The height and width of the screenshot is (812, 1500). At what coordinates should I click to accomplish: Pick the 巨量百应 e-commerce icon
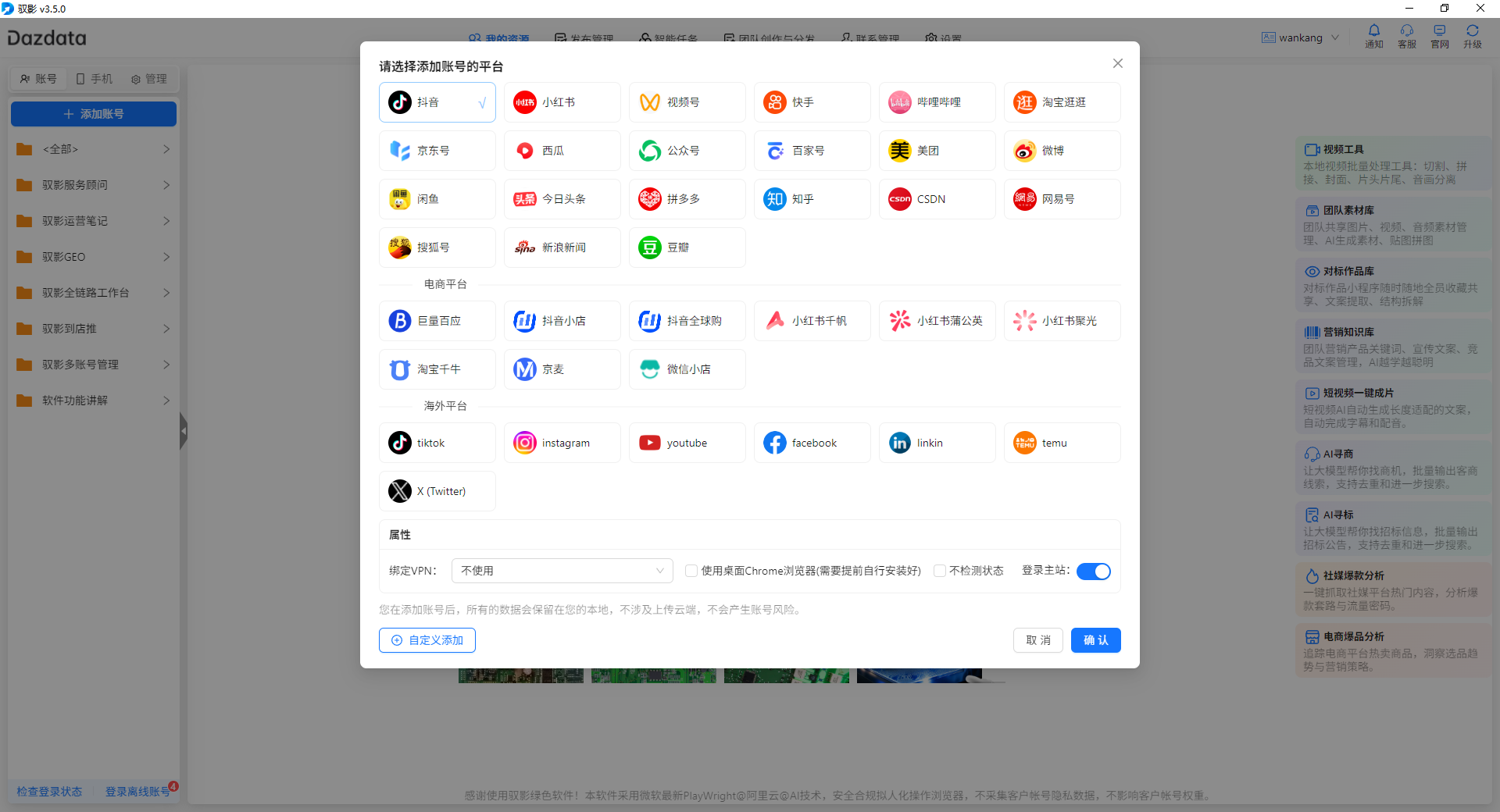pos(400,321)
